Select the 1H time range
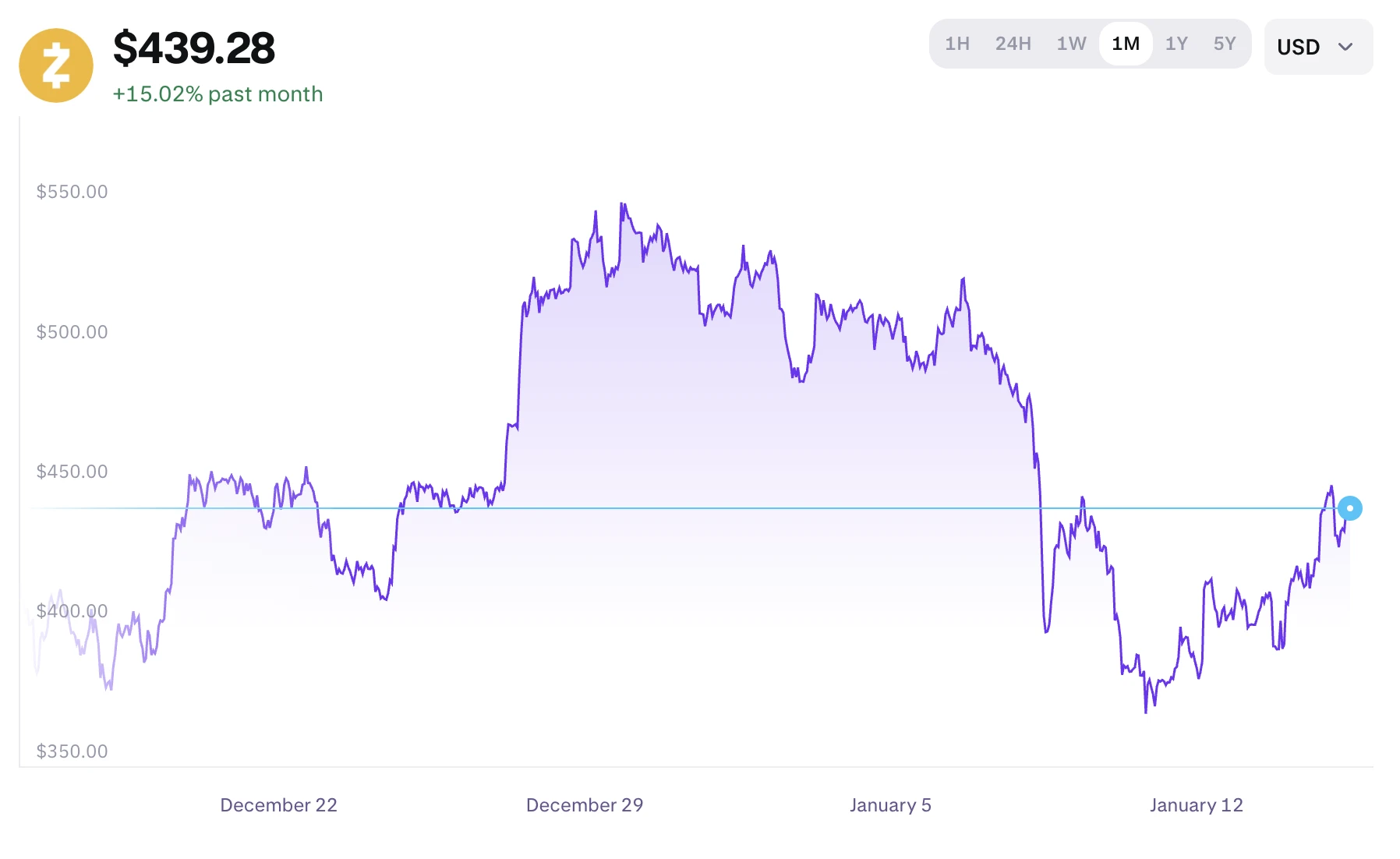The height and width of the screenshot is (859, 1400). (x=956, y=44)
